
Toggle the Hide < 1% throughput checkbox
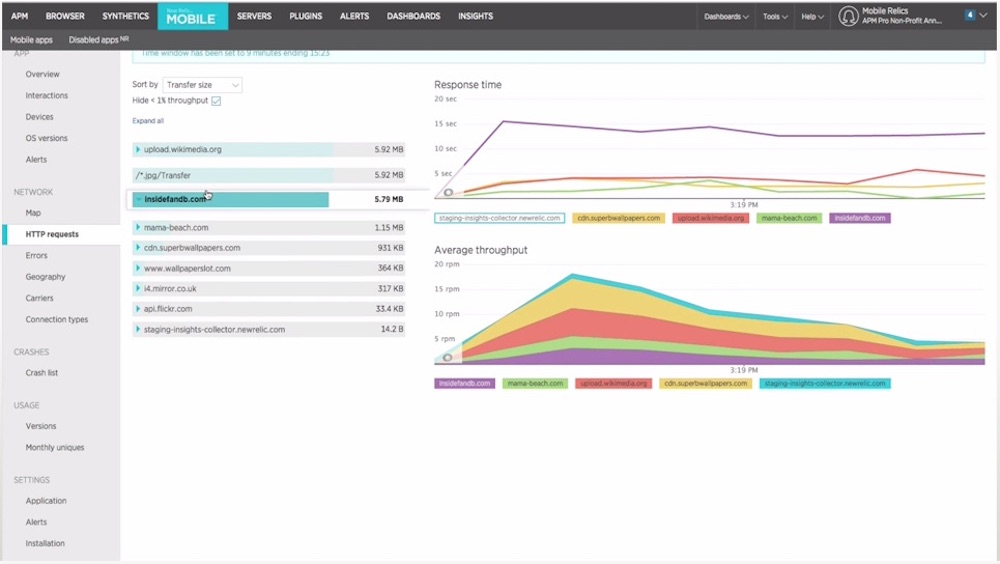click(x=216, y=101)
